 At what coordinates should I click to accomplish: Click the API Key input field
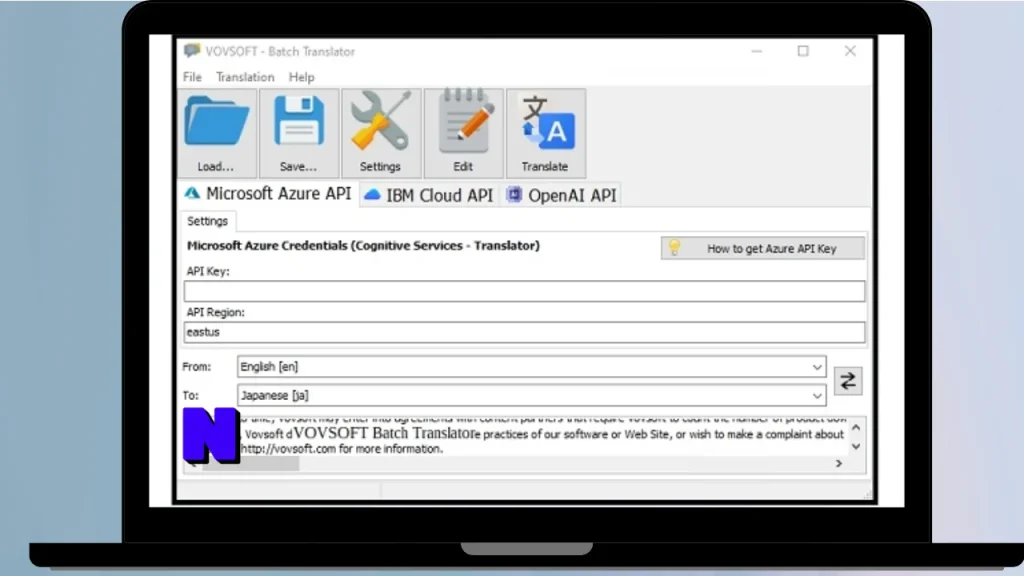[524, 291]
